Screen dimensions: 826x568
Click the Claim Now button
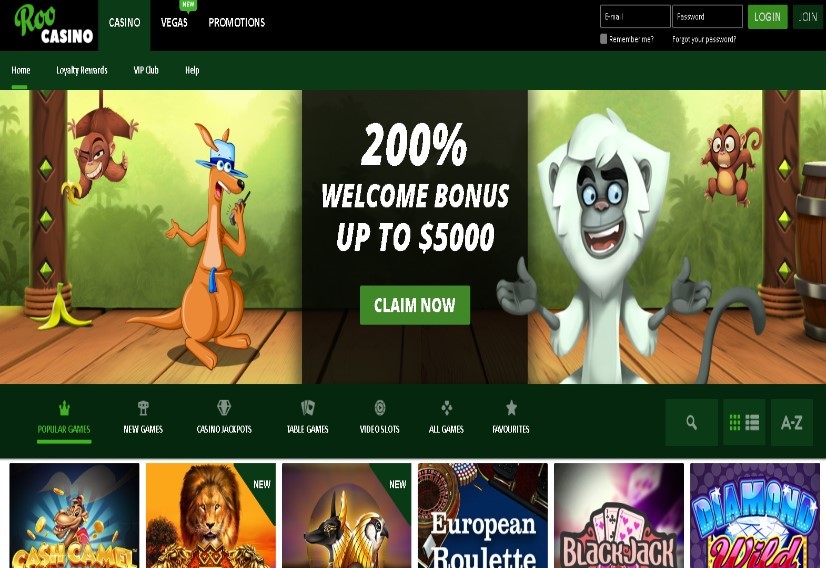415,305
